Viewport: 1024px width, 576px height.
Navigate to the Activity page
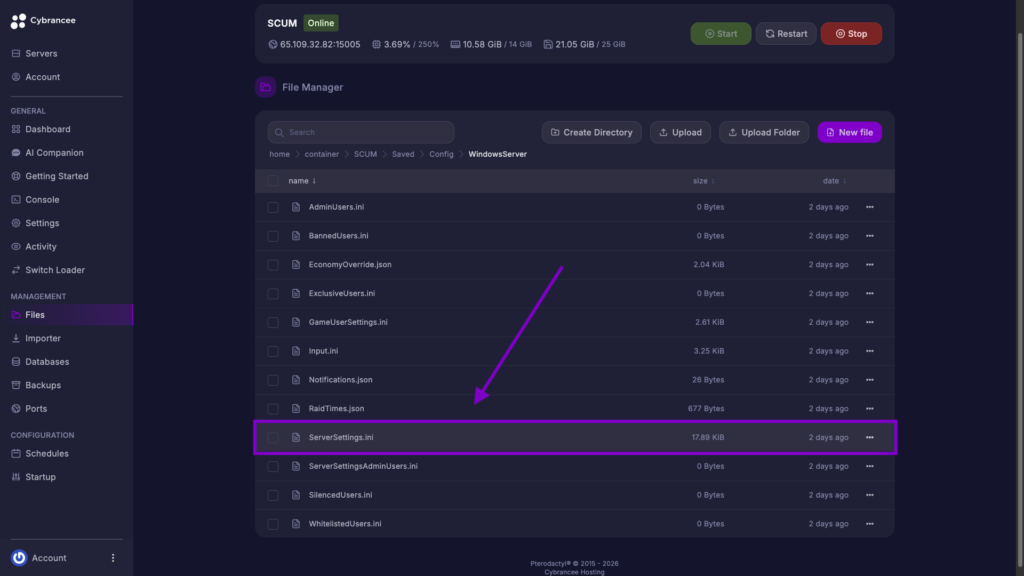34,246
